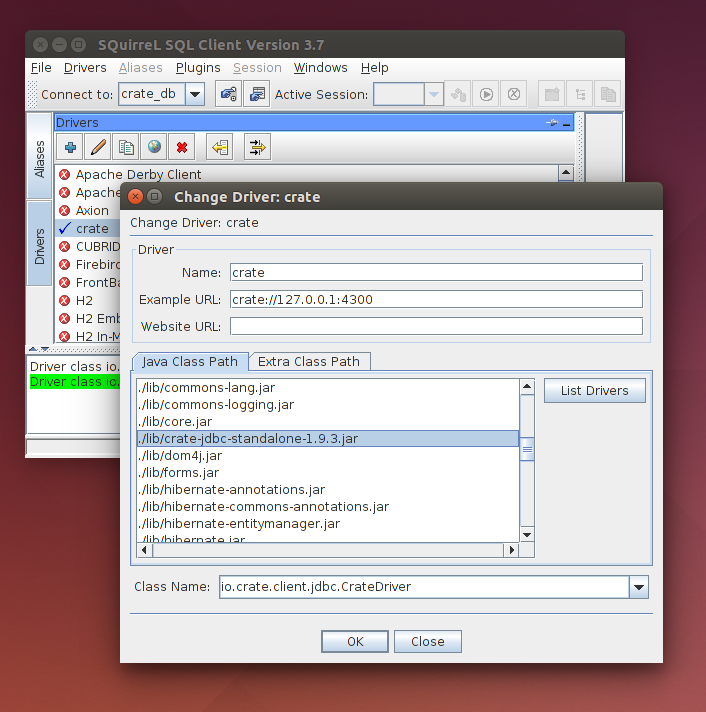The width and height of the screenshot is (706, 712).
Task: Switch to the Extra Class Path tab
Action: (309, 361)
